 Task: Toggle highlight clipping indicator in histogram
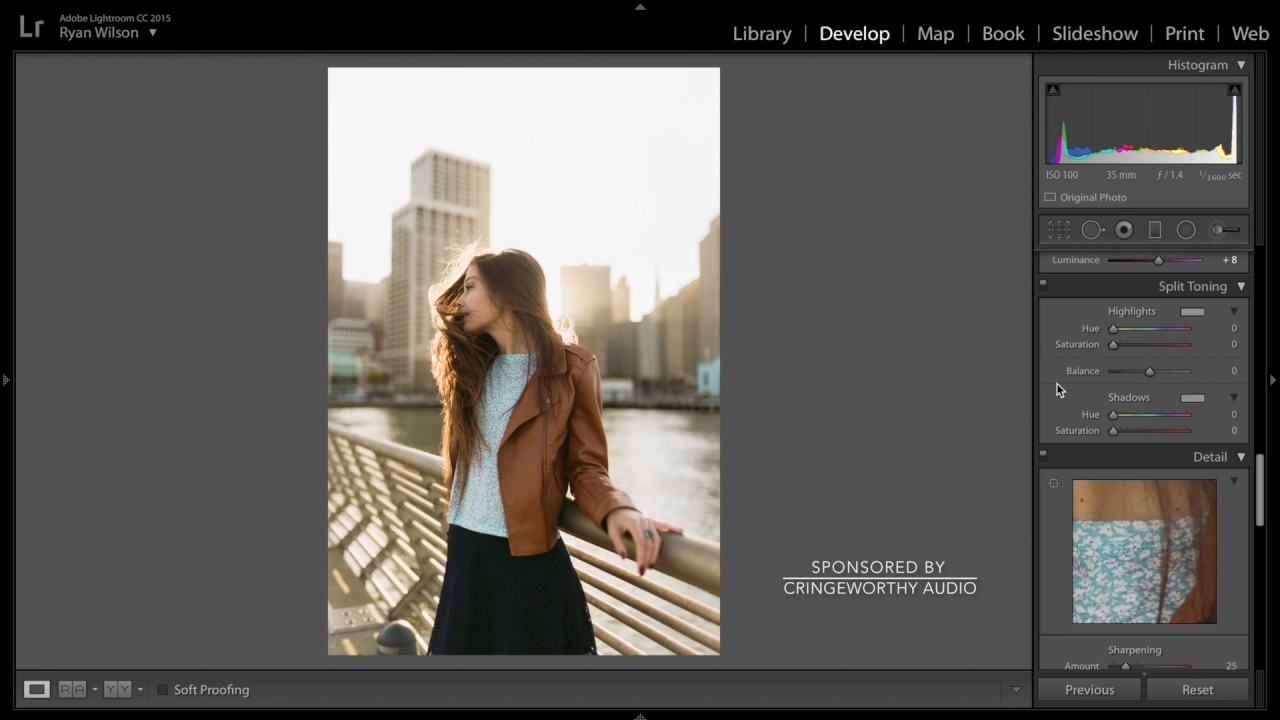1235,90
